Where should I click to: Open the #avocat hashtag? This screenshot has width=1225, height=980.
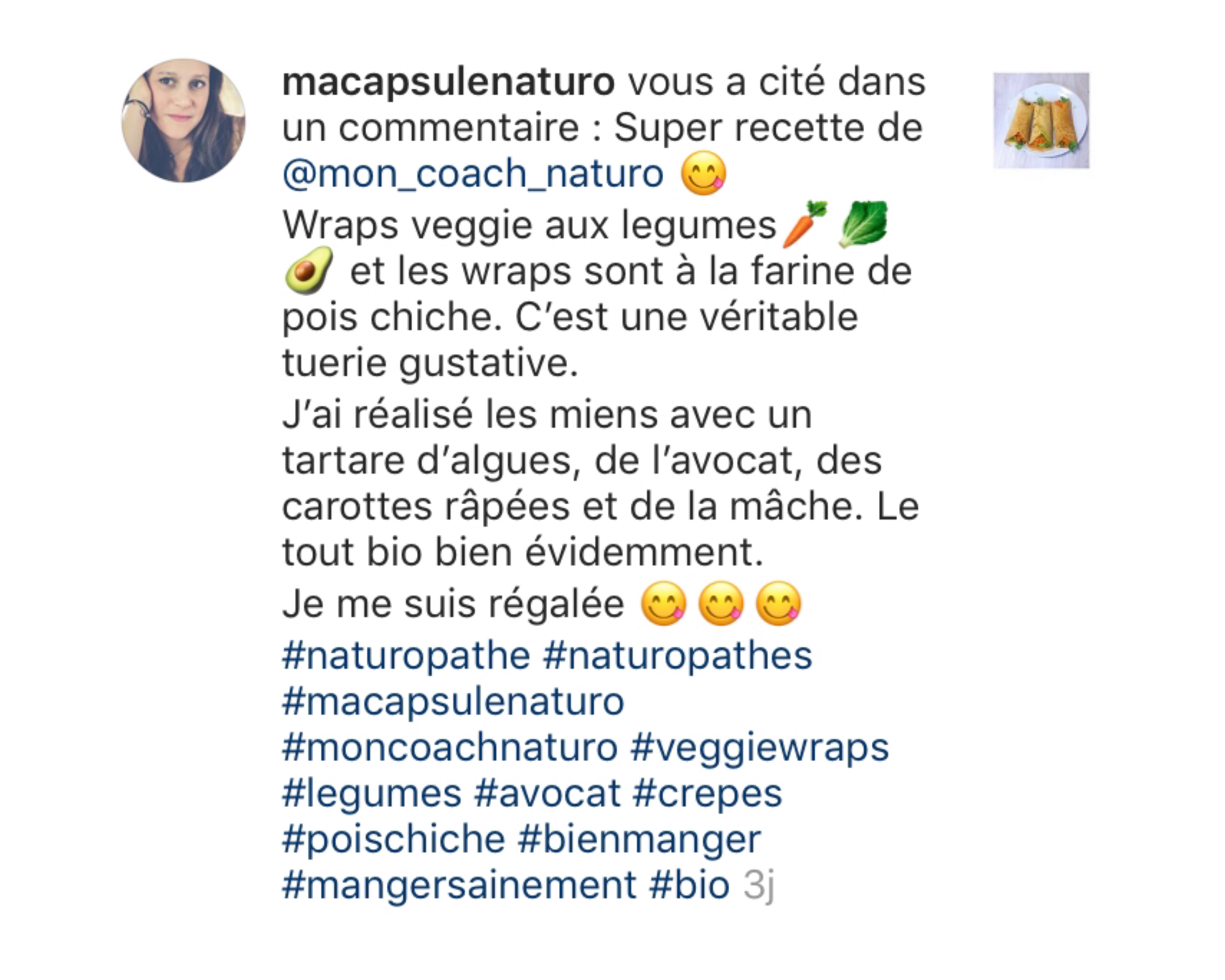548,793
